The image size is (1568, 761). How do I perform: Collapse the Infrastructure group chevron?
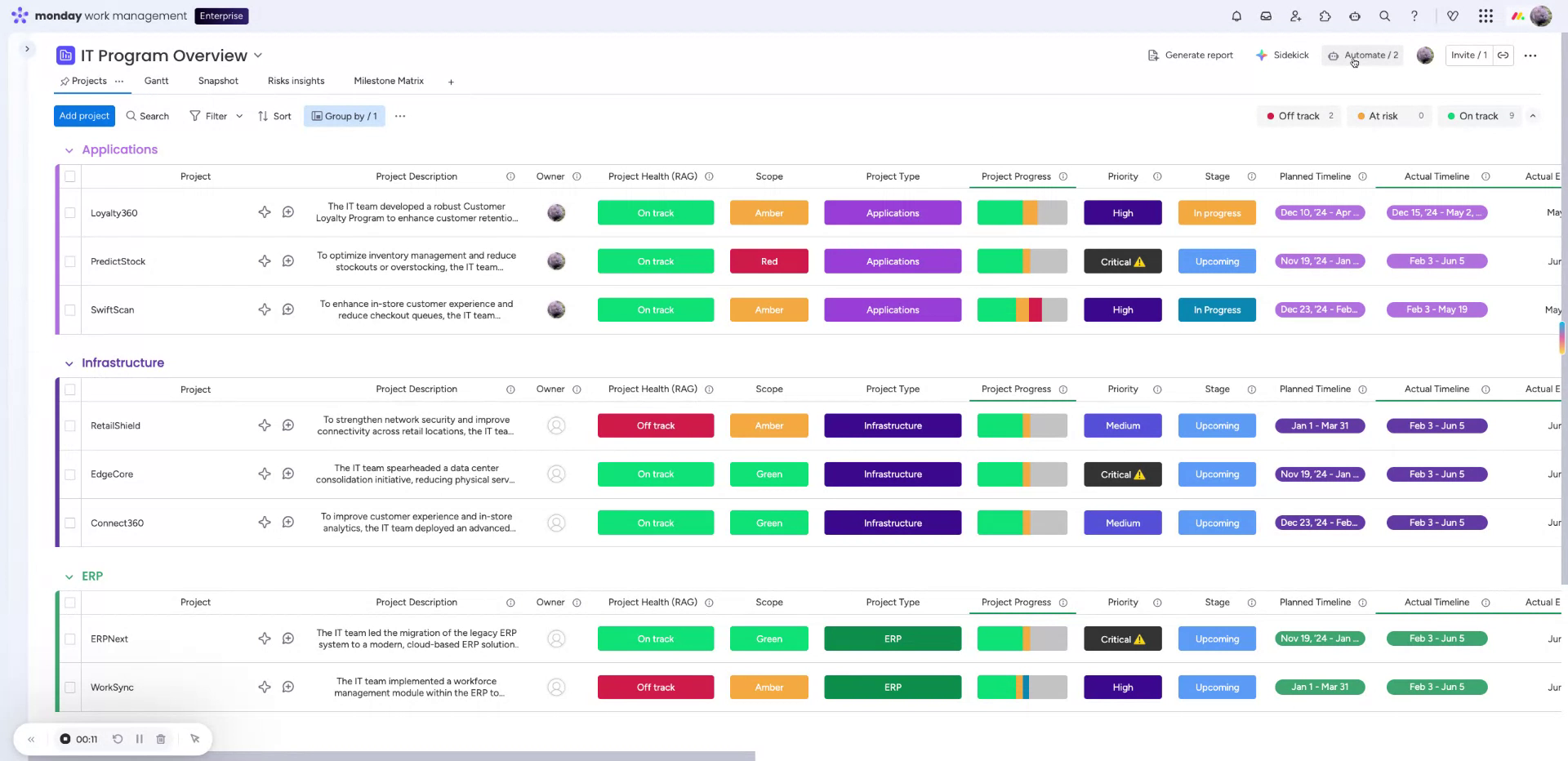[69, 363]
